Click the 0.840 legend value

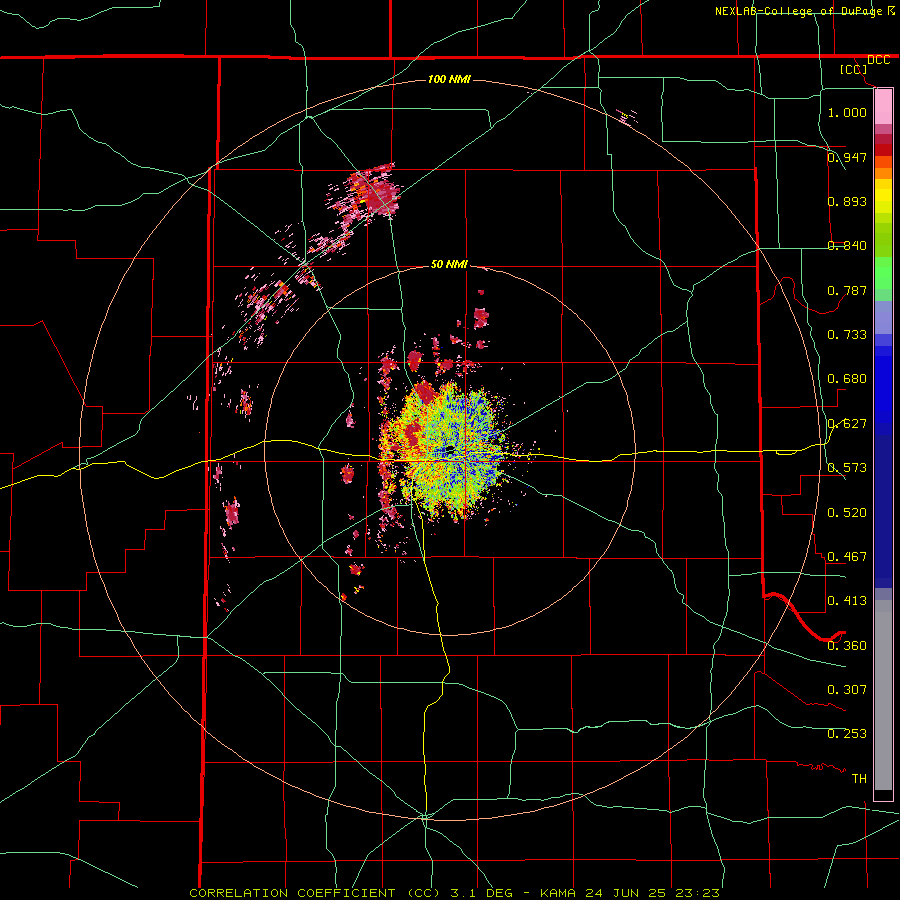tap(847, 246)
